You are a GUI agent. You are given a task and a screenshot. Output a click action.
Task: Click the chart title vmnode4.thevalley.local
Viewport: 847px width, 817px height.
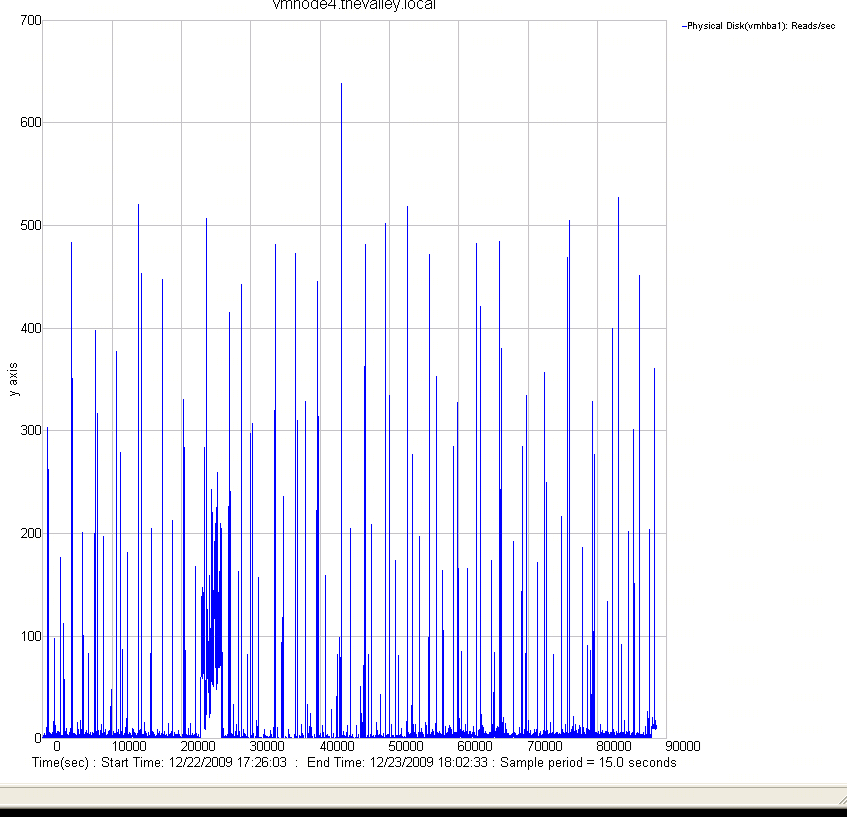click(355, 5)
